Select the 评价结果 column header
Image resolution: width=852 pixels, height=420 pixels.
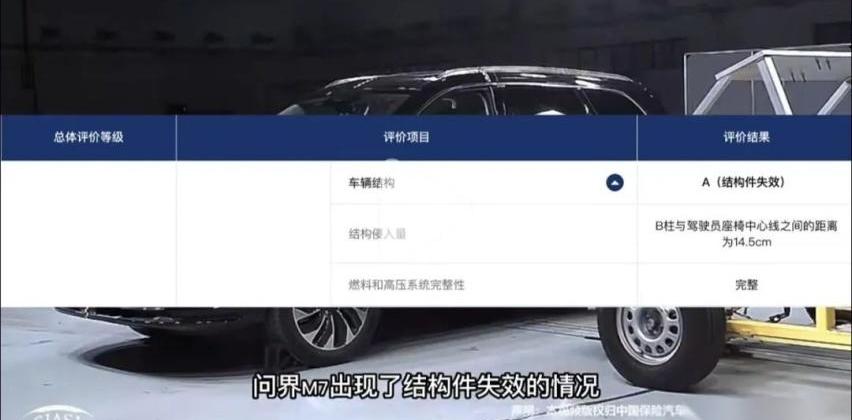[746, 137]
